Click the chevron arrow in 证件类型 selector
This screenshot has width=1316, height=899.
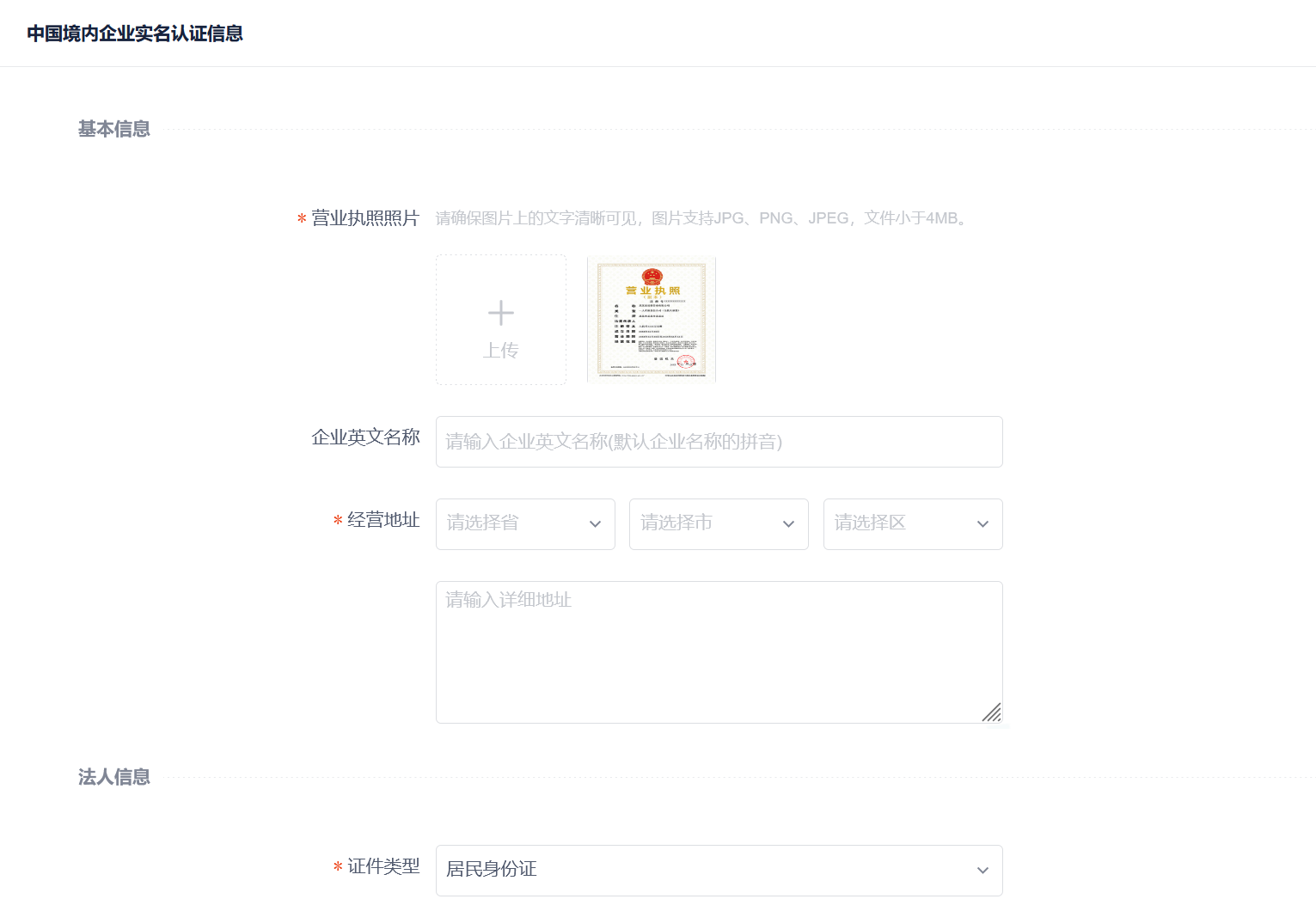coord(982,871)
